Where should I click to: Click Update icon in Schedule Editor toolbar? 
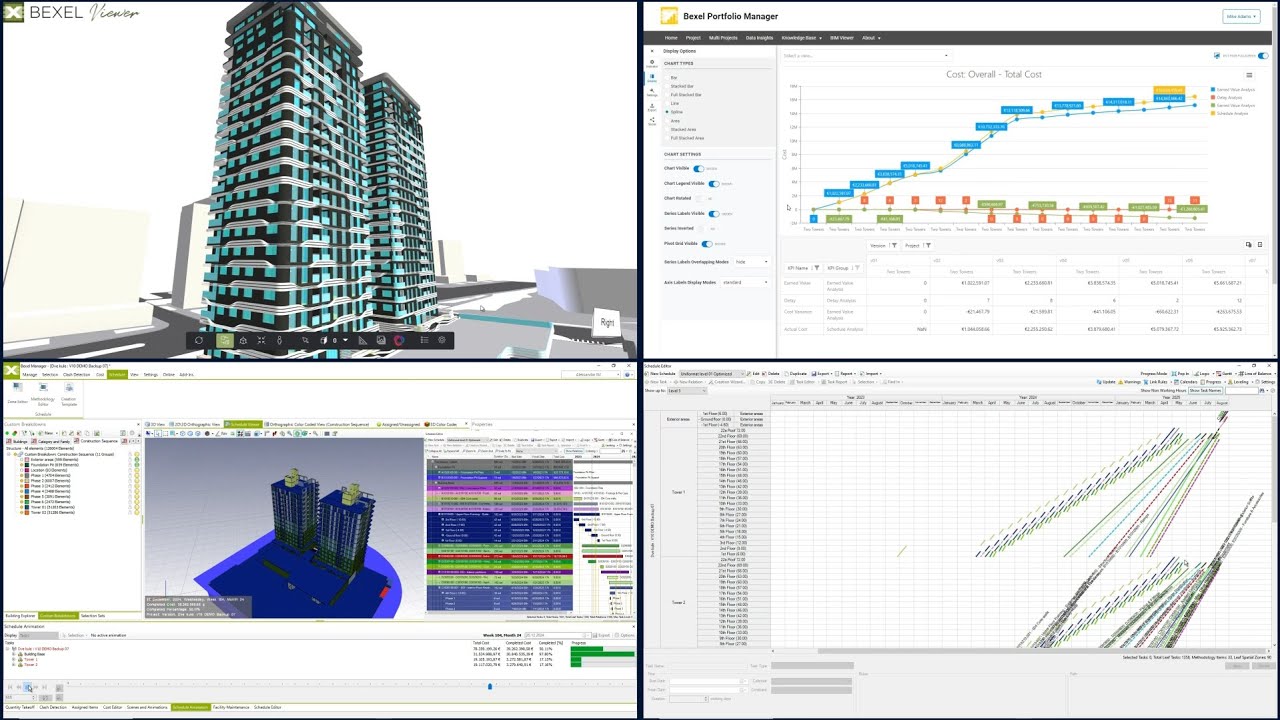pyautogui.click(x=1106, y=382)
